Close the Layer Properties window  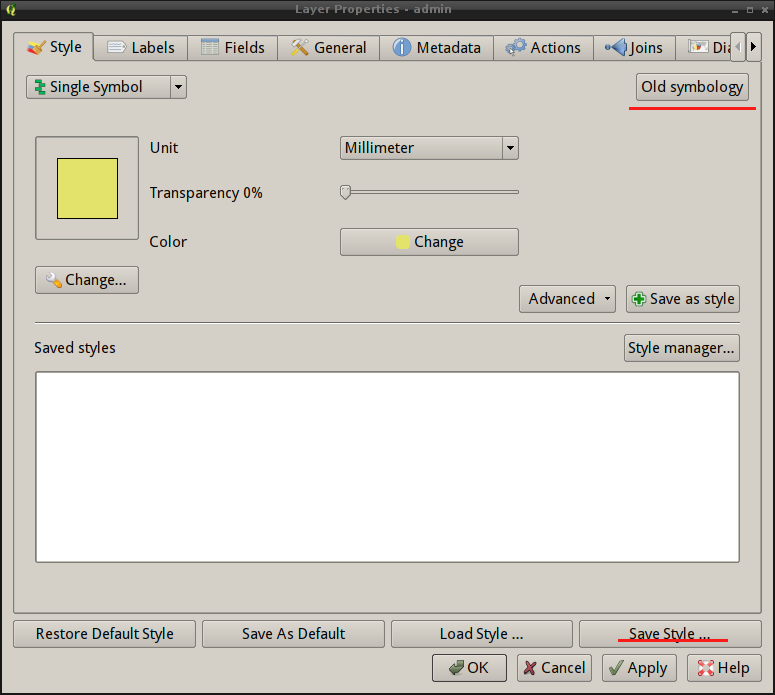[765, 10]
